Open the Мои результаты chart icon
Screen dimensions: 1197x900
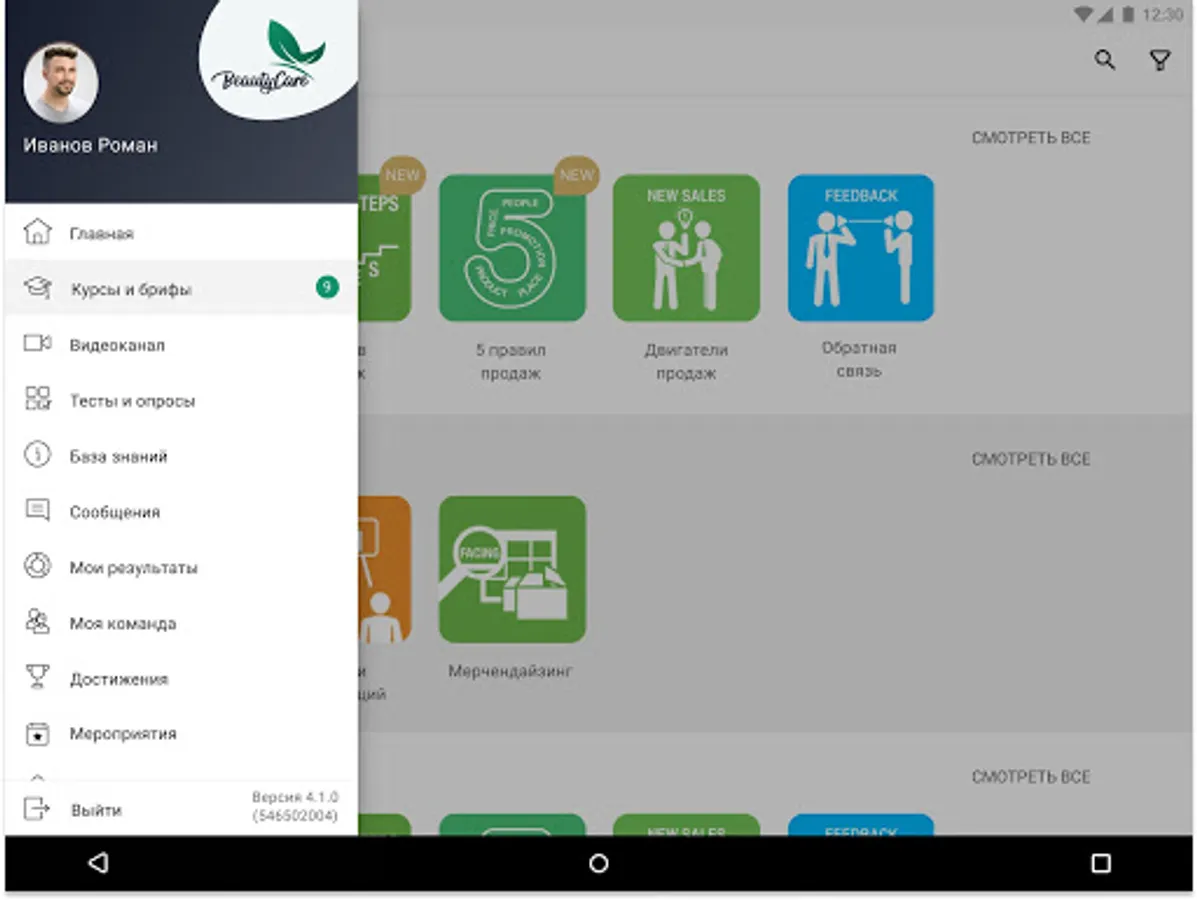pyautogui.click(x=37, y=566)
